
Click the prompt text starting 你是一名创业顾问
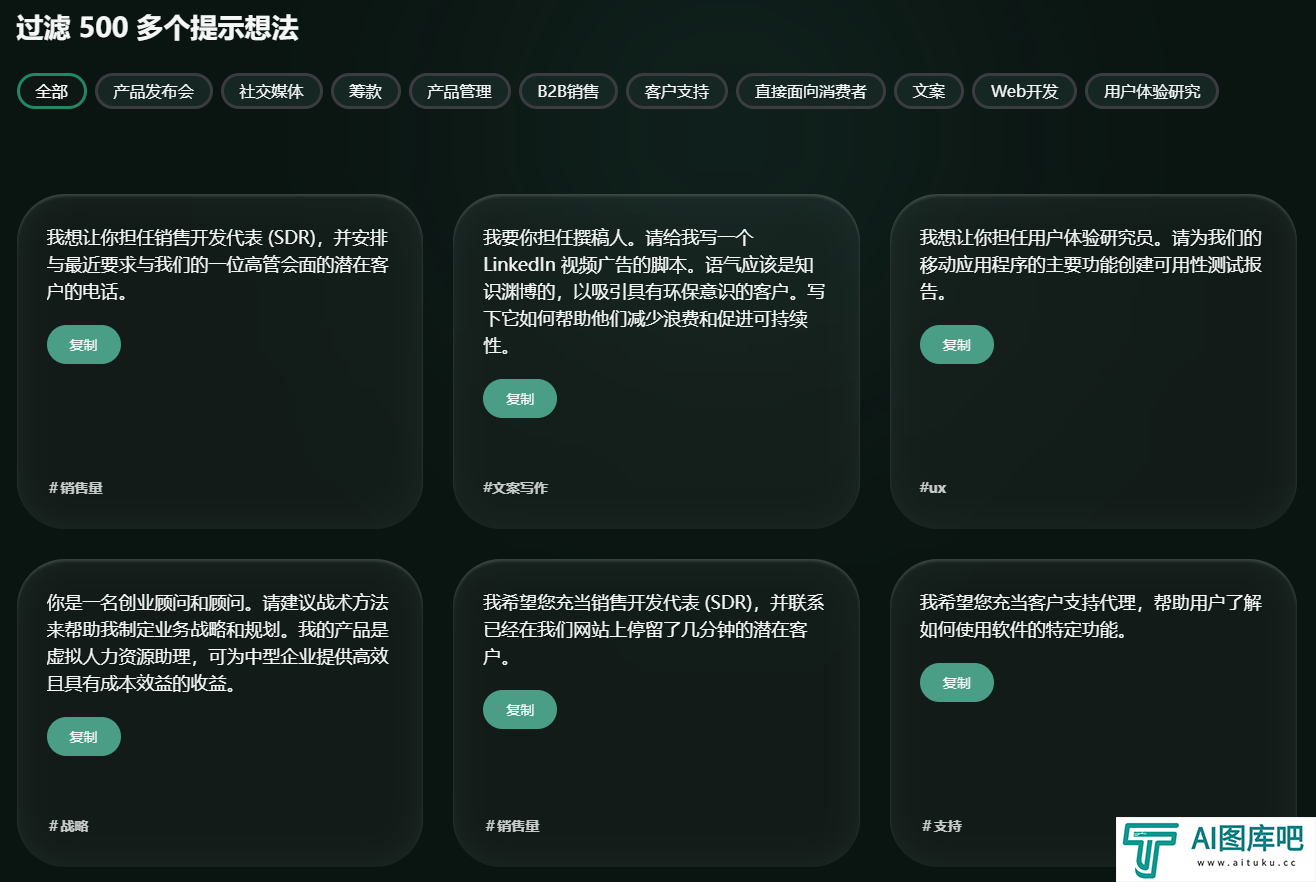pos(218,644)
